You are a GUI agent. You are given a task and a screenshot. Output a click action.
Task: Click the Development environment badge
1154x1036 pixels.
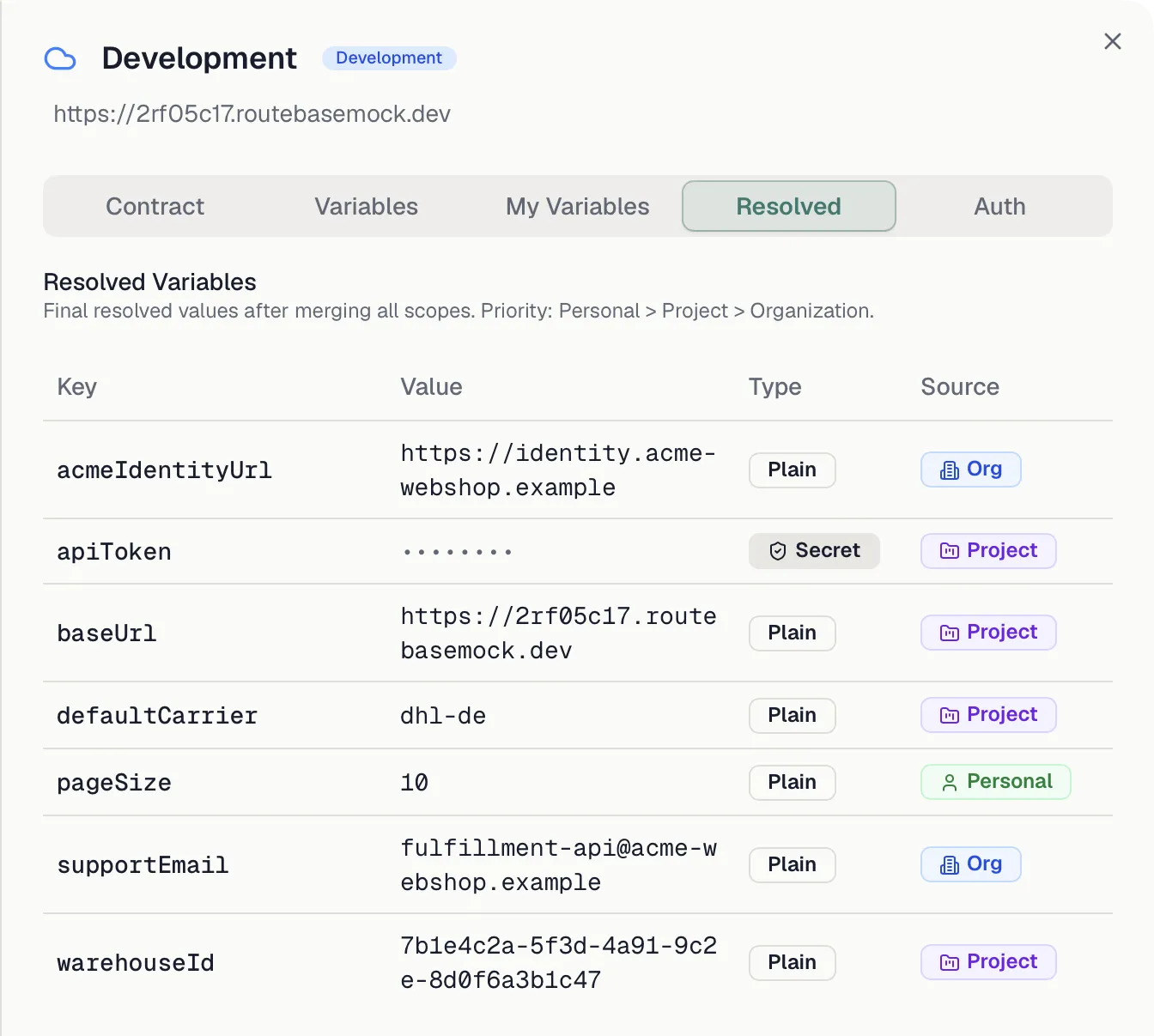point(389,58)
